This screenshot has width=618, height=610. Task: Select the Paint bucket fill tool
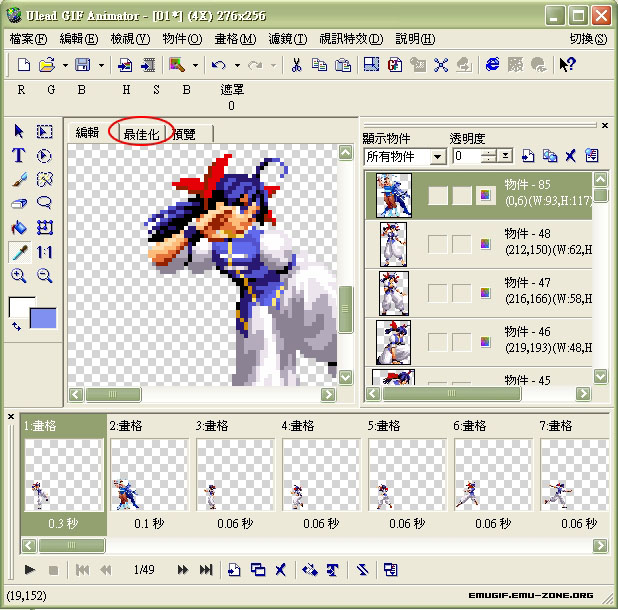point(19,227)
